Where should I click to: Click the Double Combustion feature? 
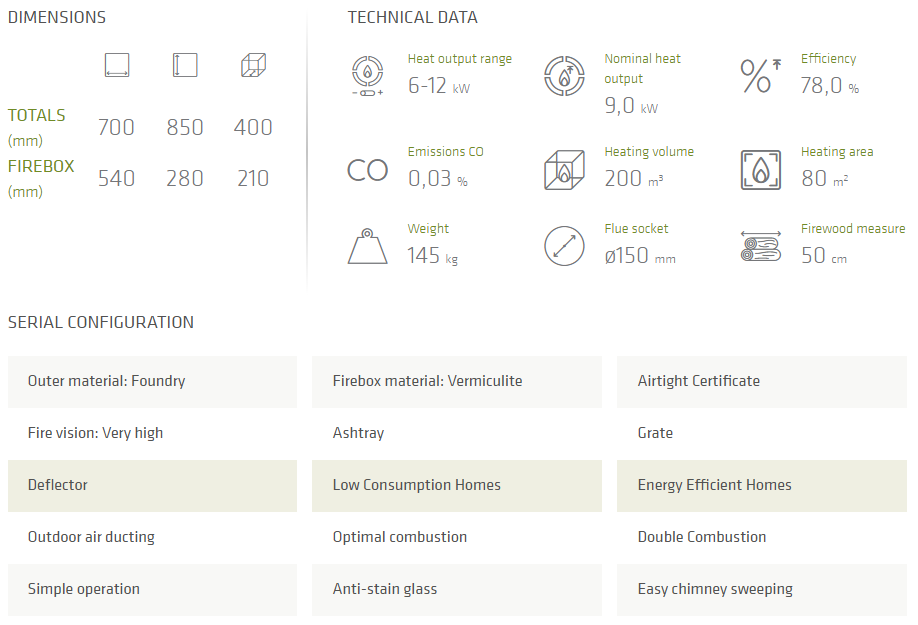(x=762, y=537)
